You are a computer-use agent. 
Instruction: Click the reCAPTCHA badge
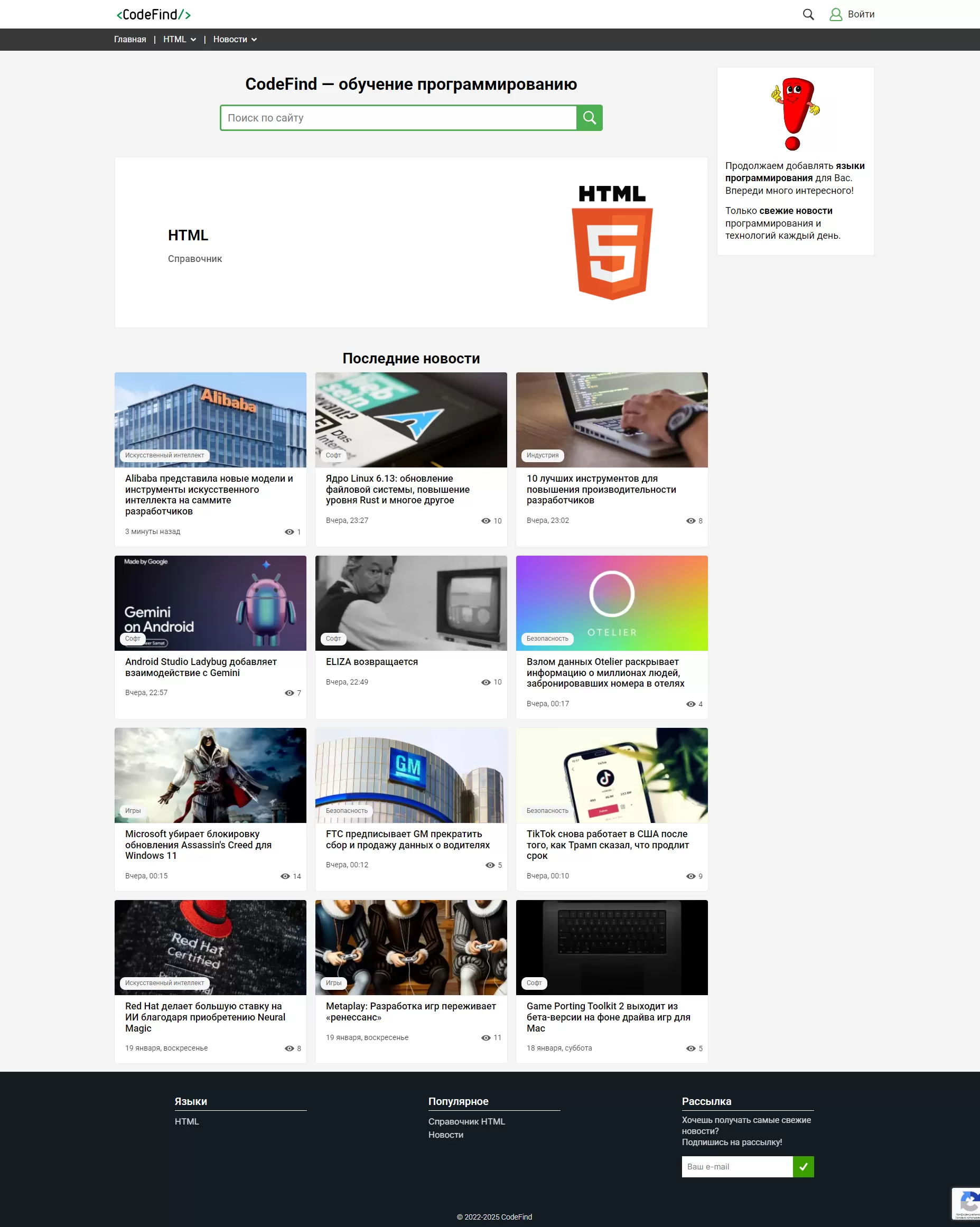[966, 1203]
